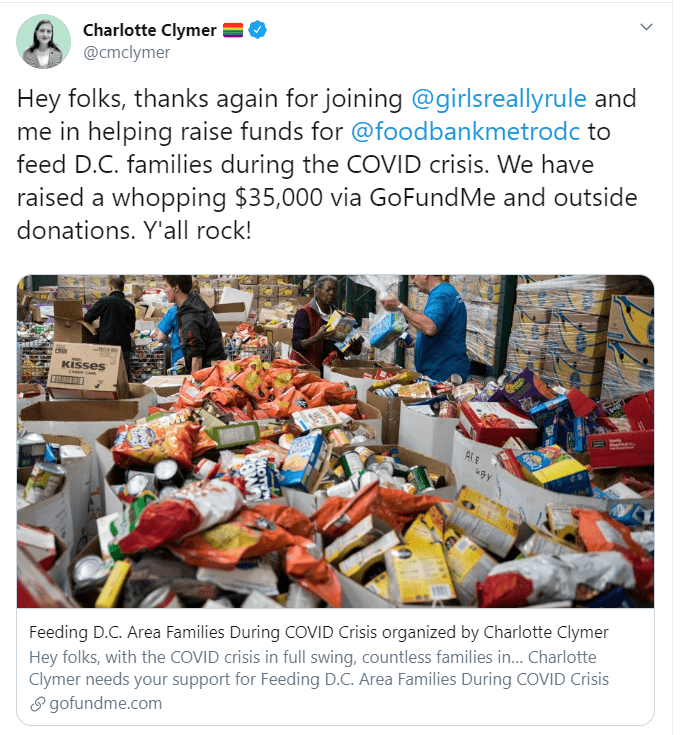This screenshot has width=683, height=735.
Task: Click the Charlotte Clymer display name
Action: coord(150,30)
